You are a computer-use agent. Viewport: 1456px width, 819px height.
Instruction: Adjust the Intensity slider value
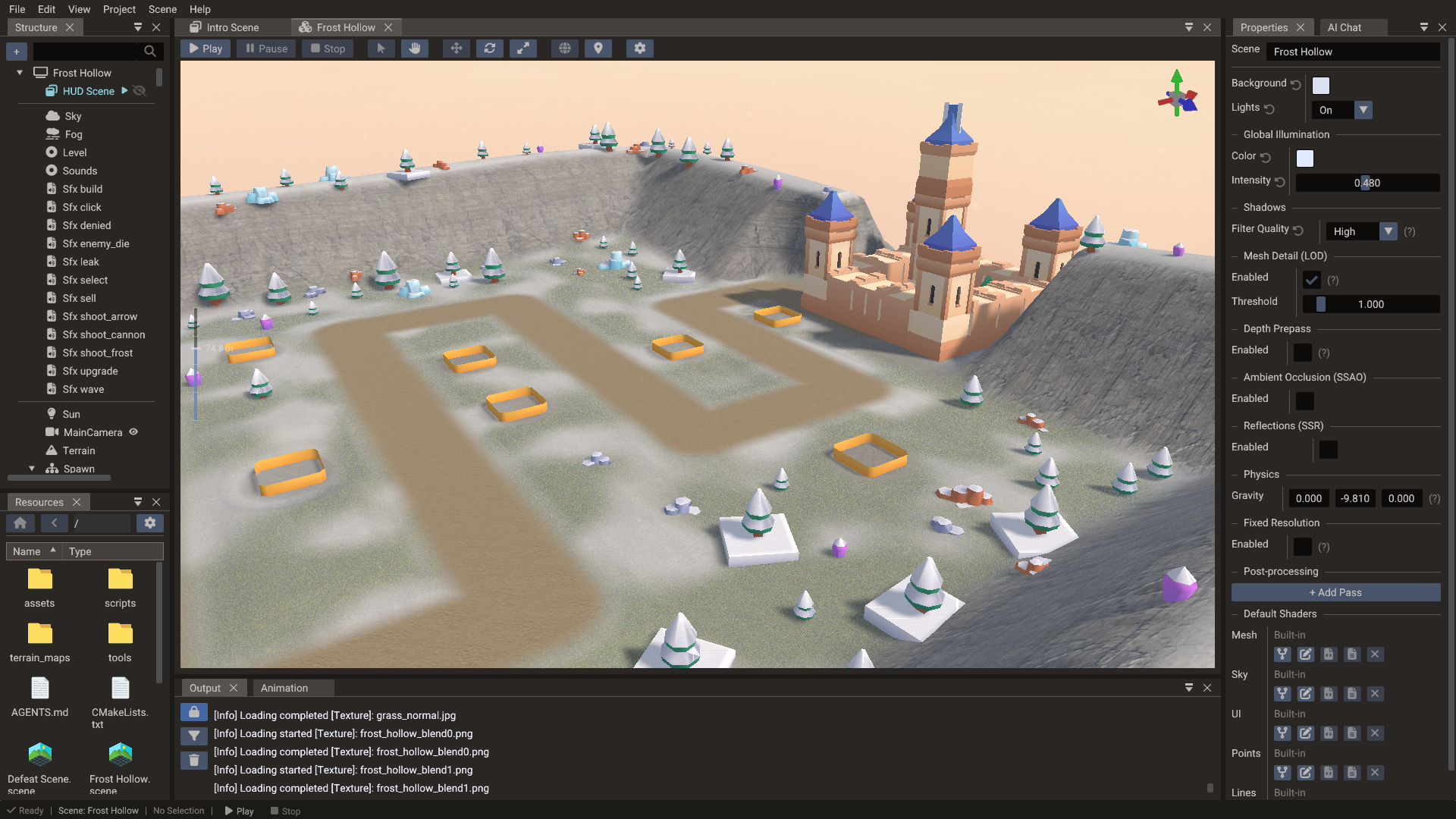1367,183
